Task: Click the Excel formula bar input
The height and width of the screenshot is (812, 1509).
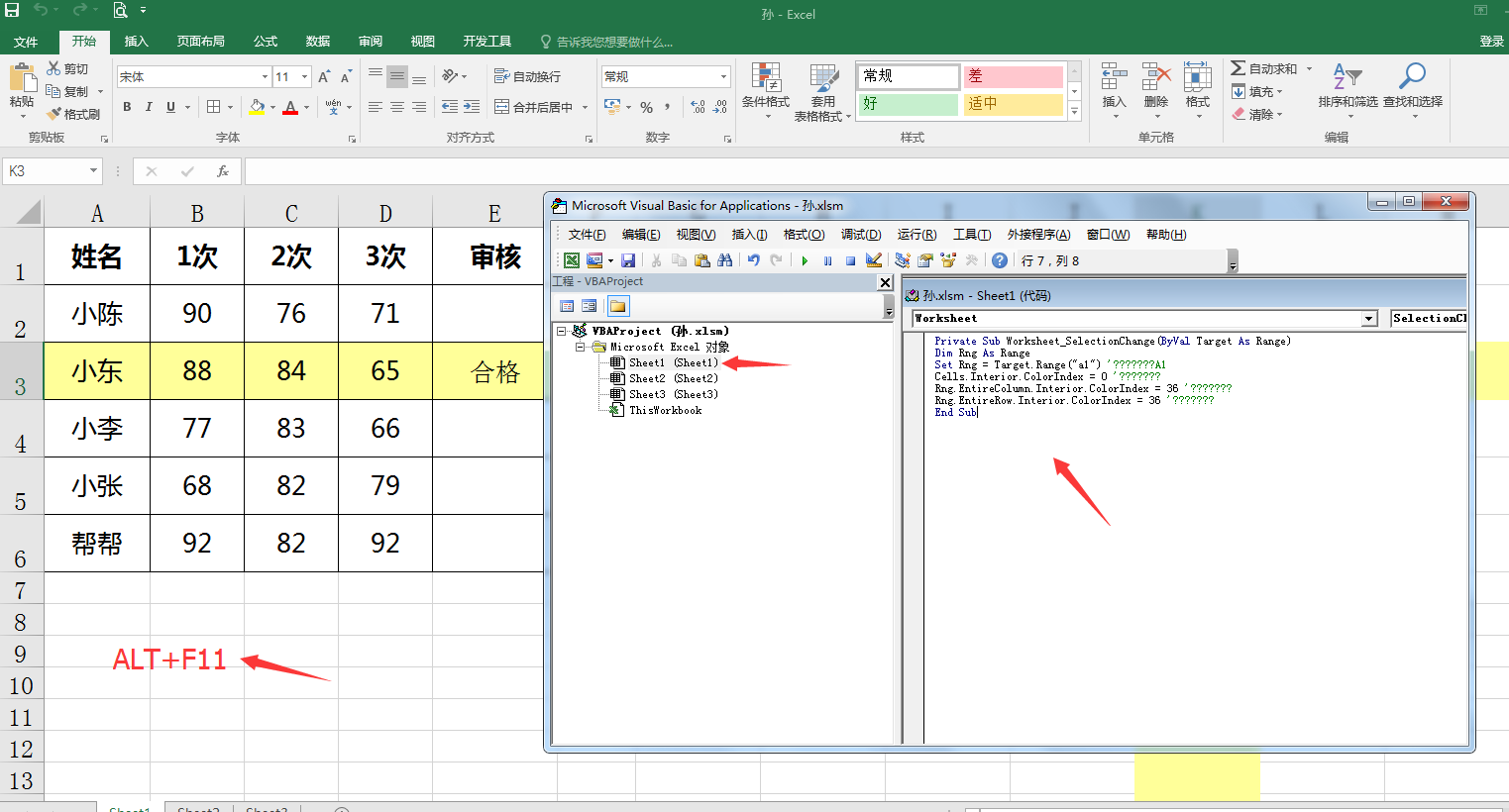Action: pos(876,171)
